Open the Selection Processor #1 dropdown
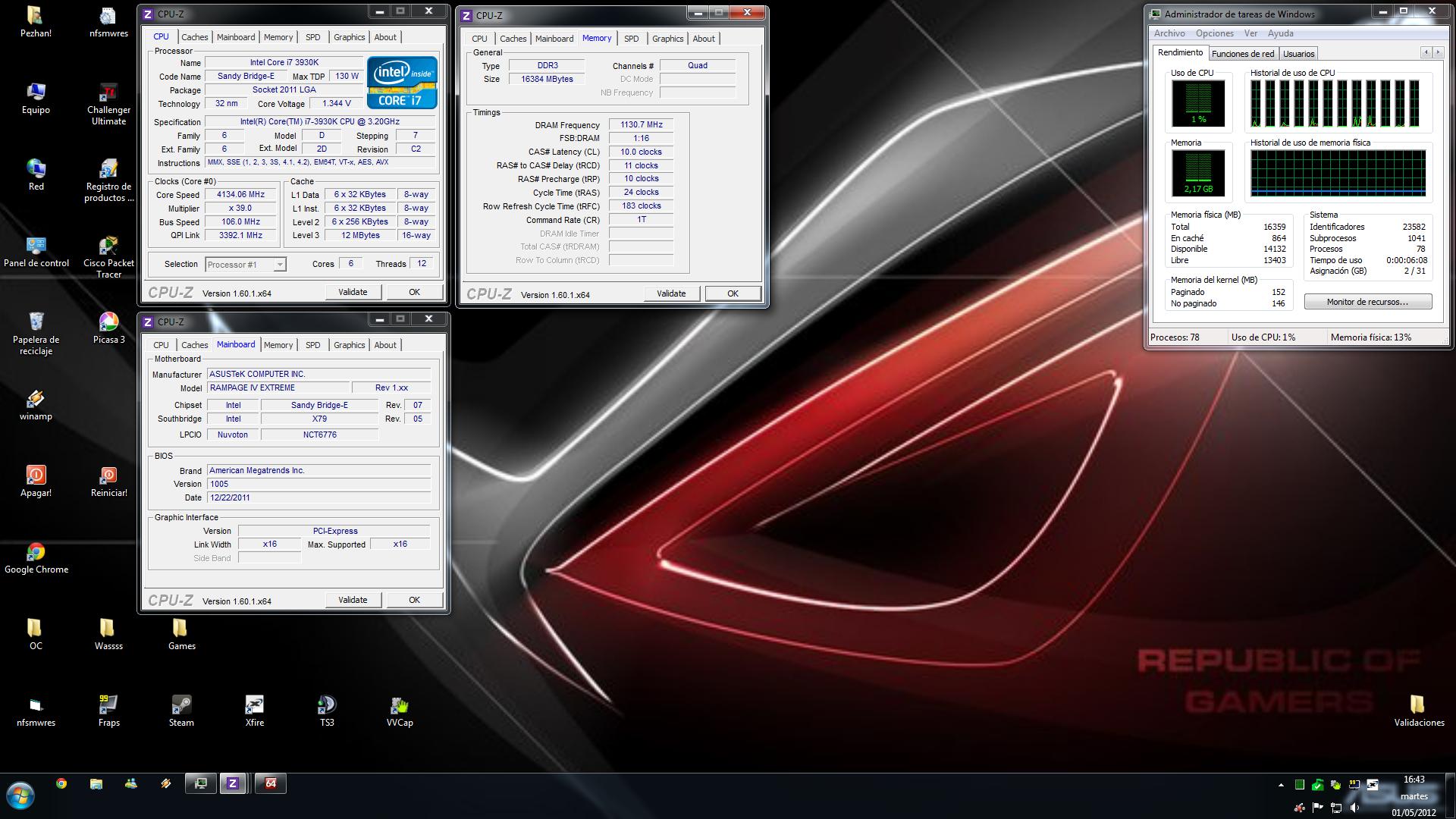The height and width of the screenshot is (819, 1456). click(x=246, y=264)
